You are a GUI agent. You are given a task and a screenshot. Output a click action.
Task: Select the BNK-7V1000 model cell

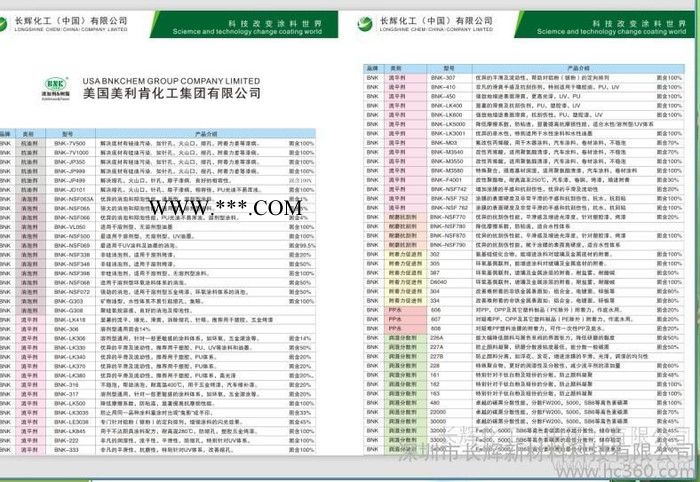pos(71,153)
